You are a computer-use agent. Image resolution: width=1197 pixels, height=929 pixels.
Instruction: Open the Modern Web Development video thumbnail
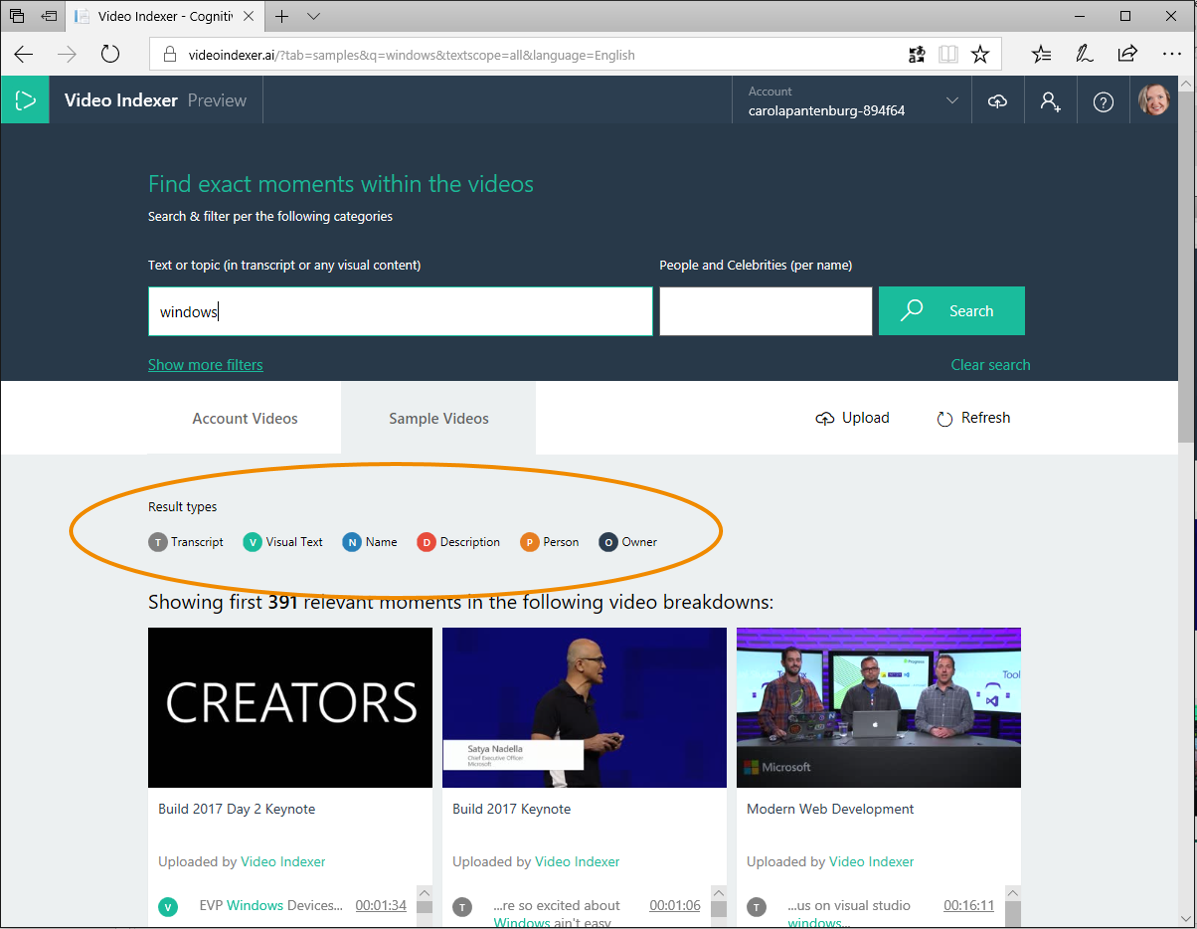[x=879, y=708]
